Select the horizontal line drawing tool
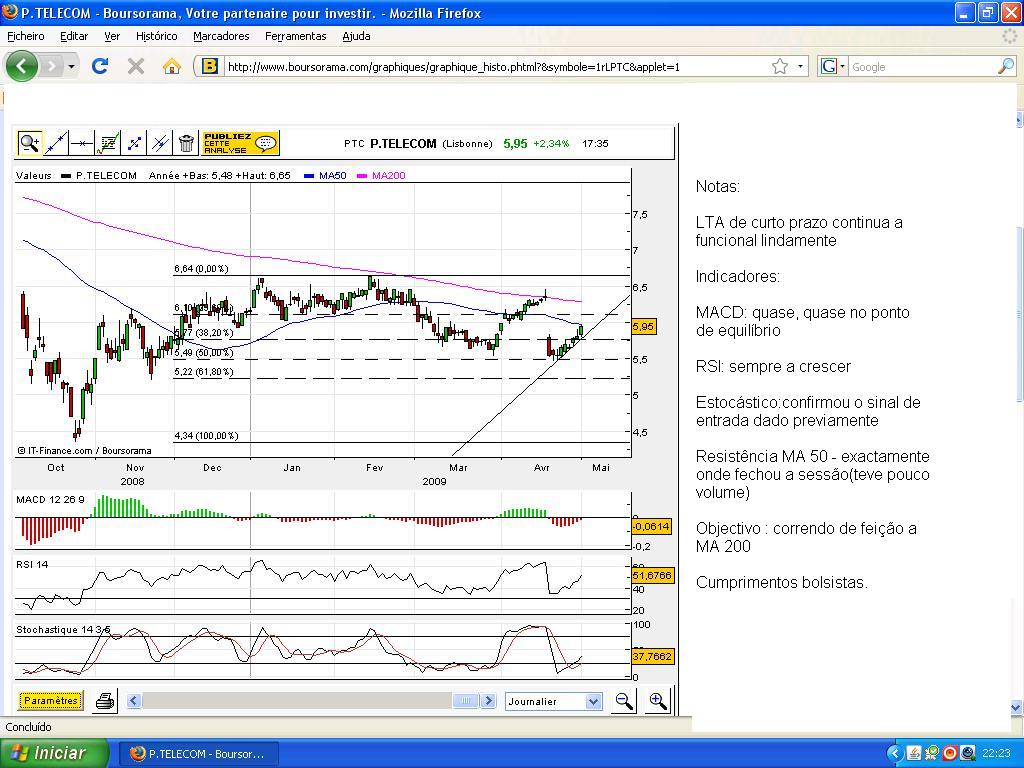Screen dimensions: 1024x768 tap(82, 142)
